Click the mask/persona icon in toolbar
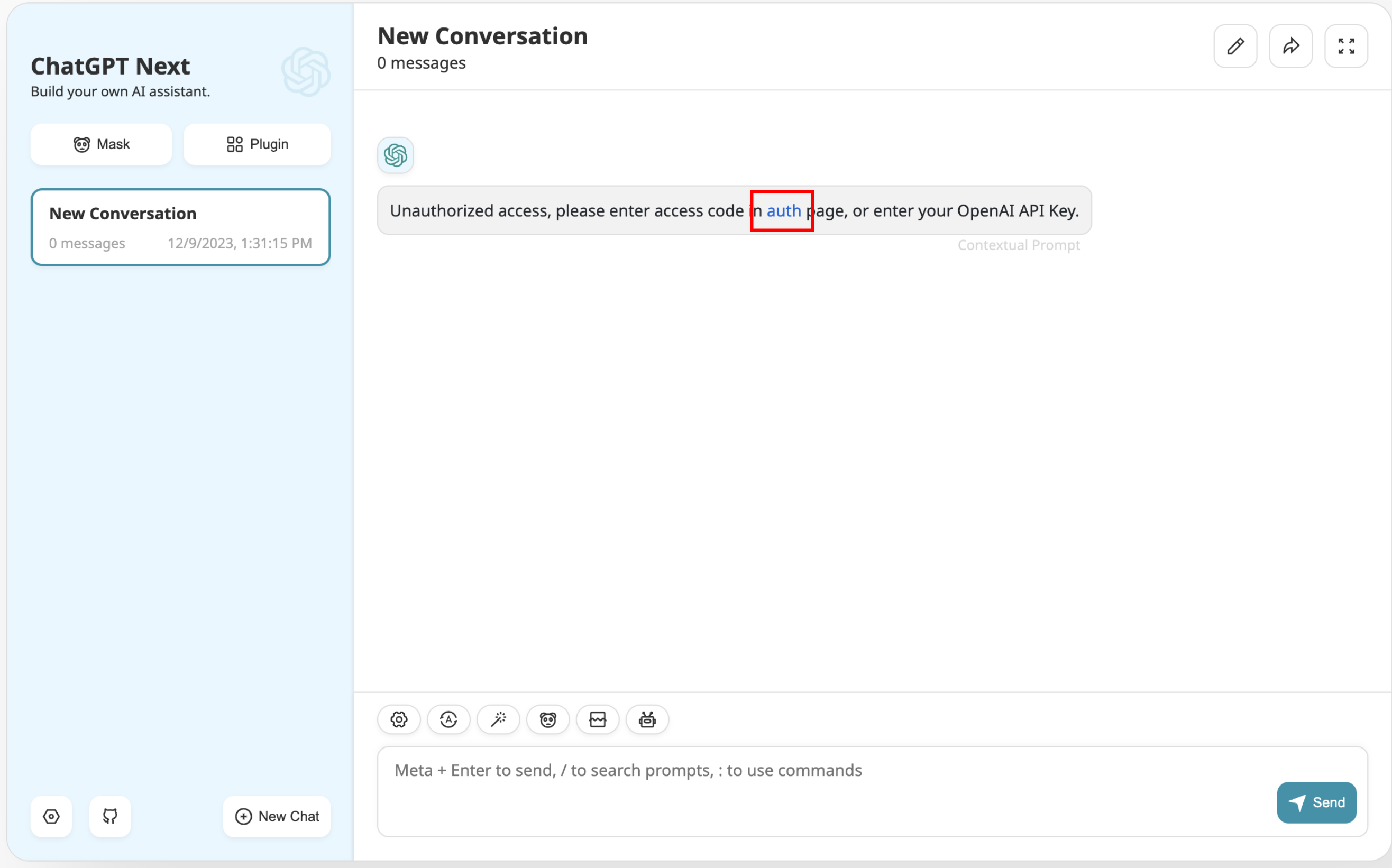Viewport: 1392px width, 868px height. (x=548, y=719)
